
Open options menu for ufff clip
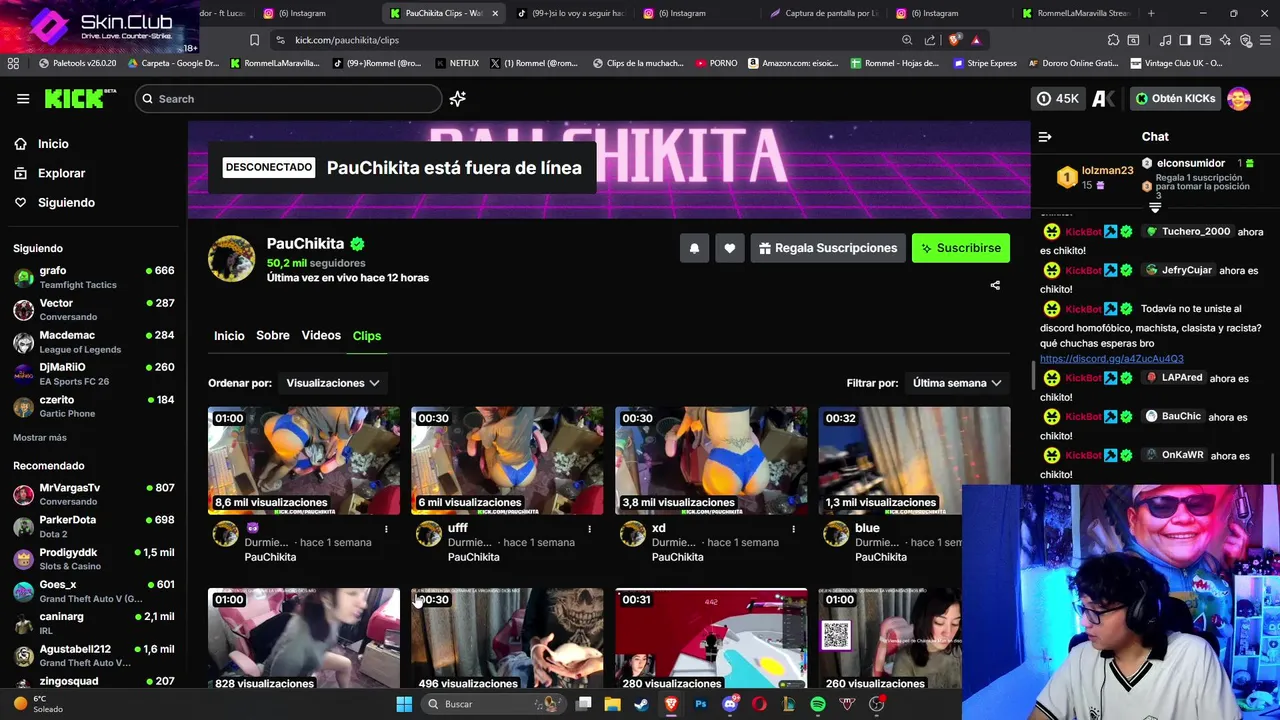click(589, 529)
